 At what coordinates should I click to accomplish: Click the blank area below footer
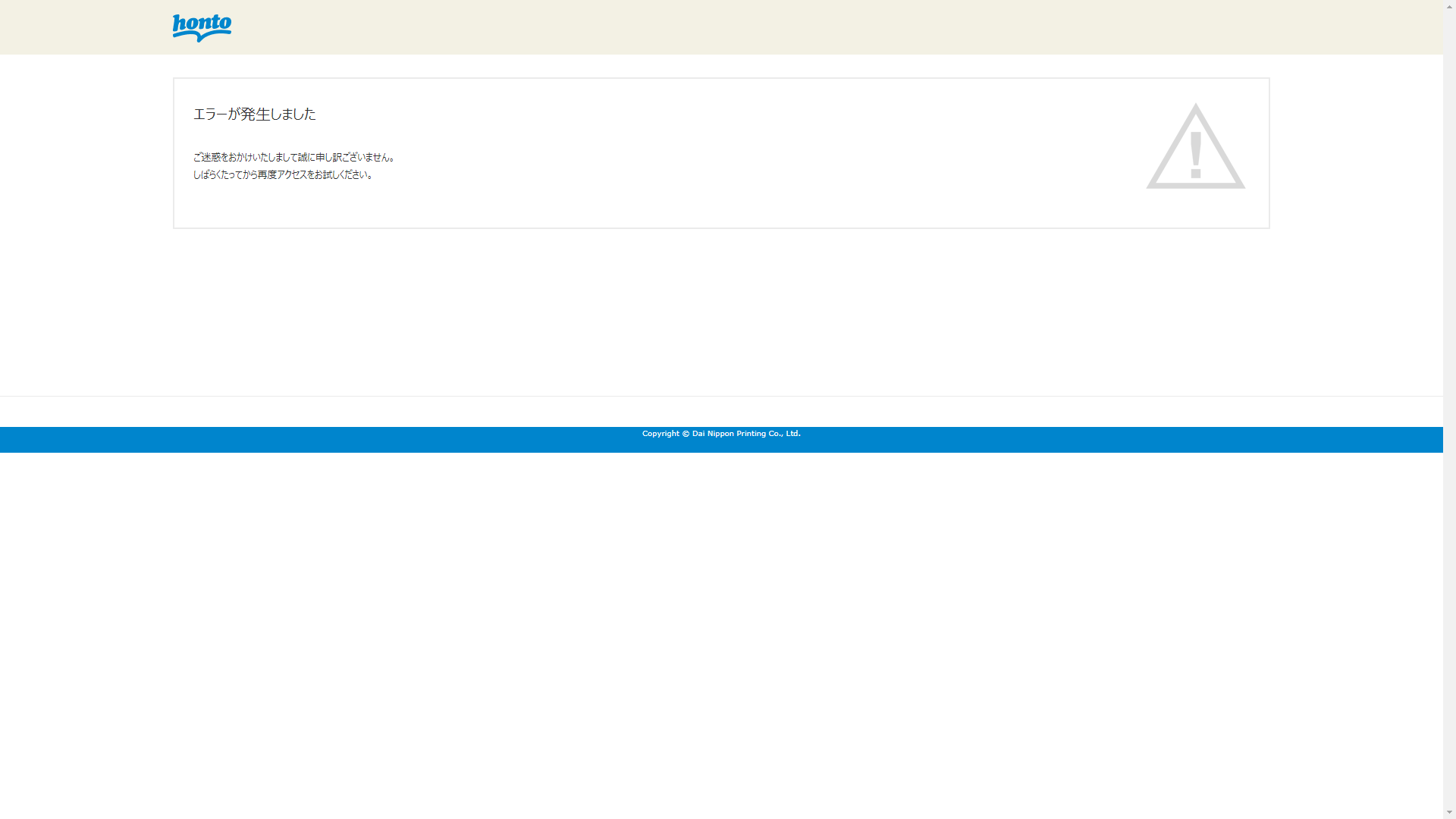(720, 629)
